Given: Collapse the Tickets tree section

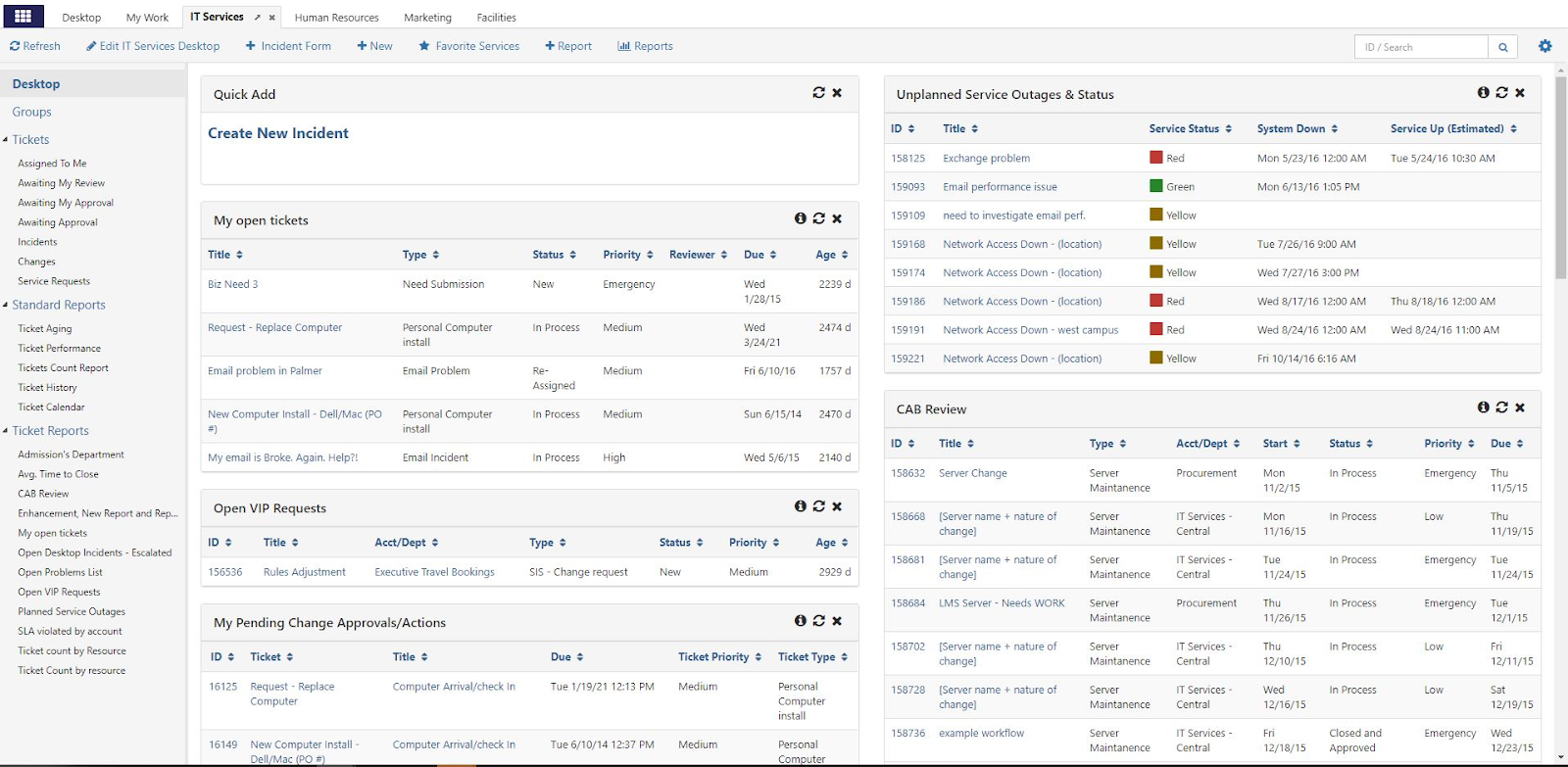Looking at the screenshot, I should tap(6, 140).
